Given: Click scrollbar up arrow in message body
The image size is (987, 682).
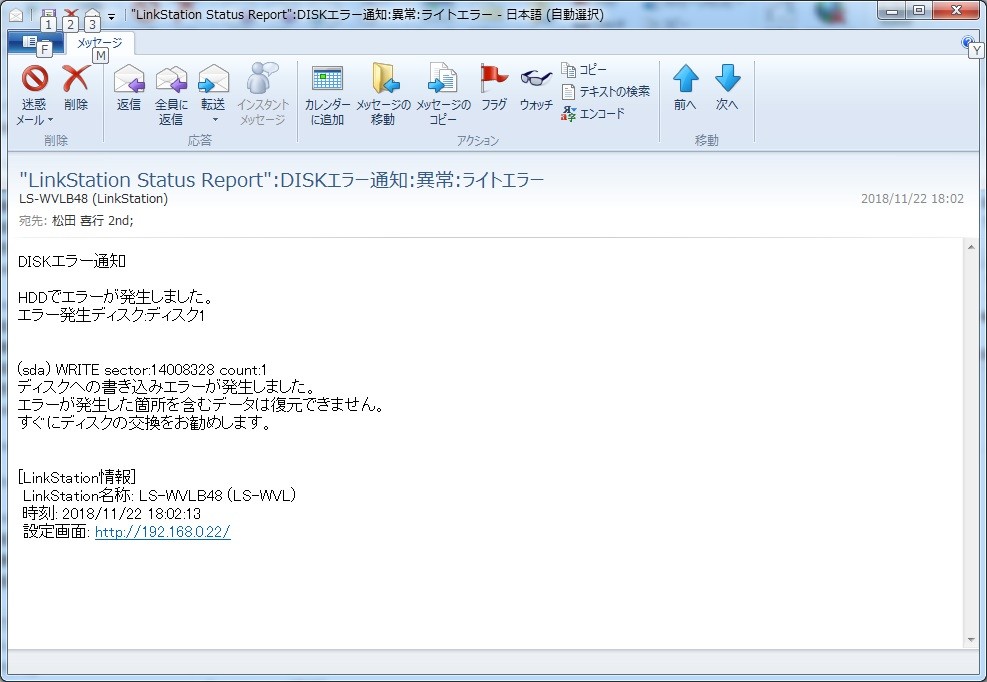Looking at the screenshot, I should [x=971, y=247].
